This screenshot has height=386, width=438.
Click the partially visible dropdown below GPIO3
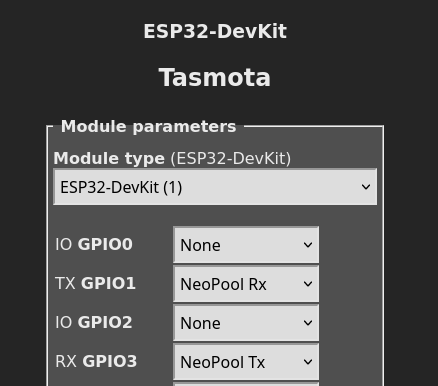pyautogui.click(x=246, y=384)
